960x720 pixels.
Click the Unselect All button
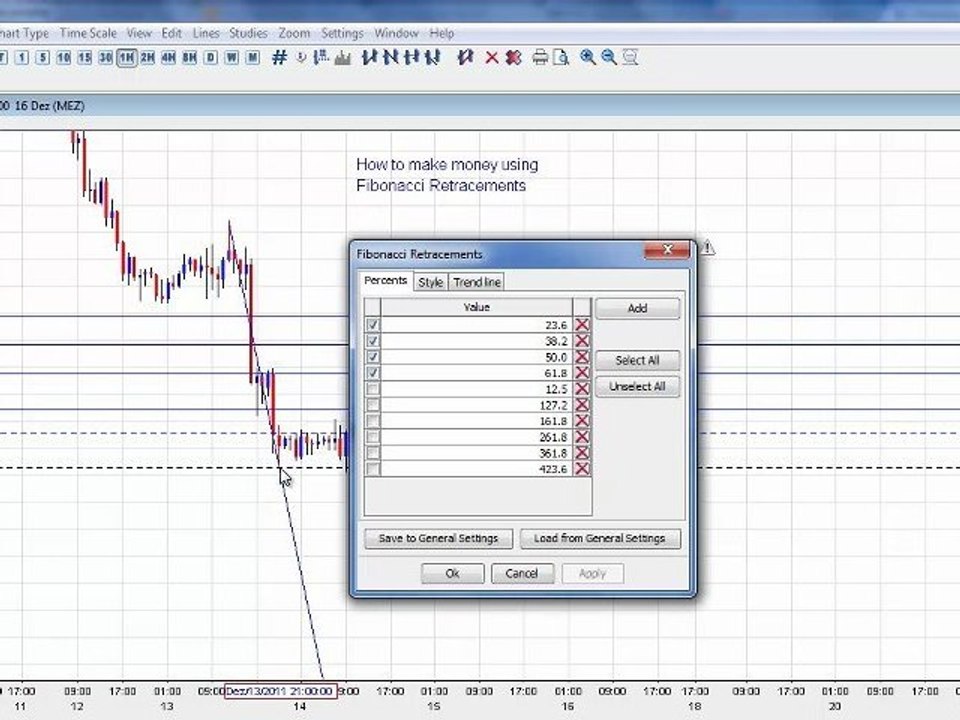637,387
